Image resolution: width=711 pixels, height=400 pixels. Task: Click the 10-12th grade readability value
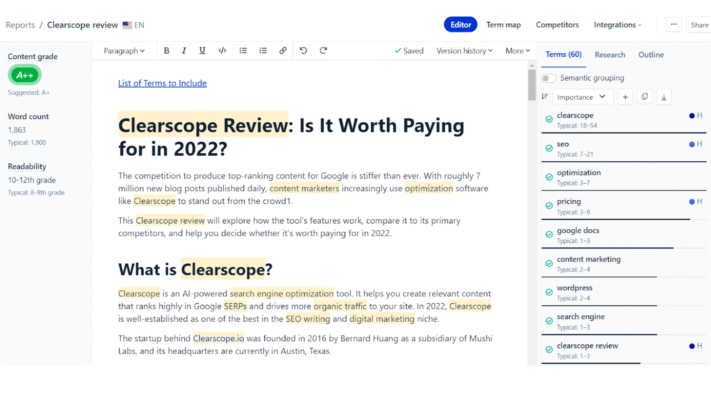[32, 180]
